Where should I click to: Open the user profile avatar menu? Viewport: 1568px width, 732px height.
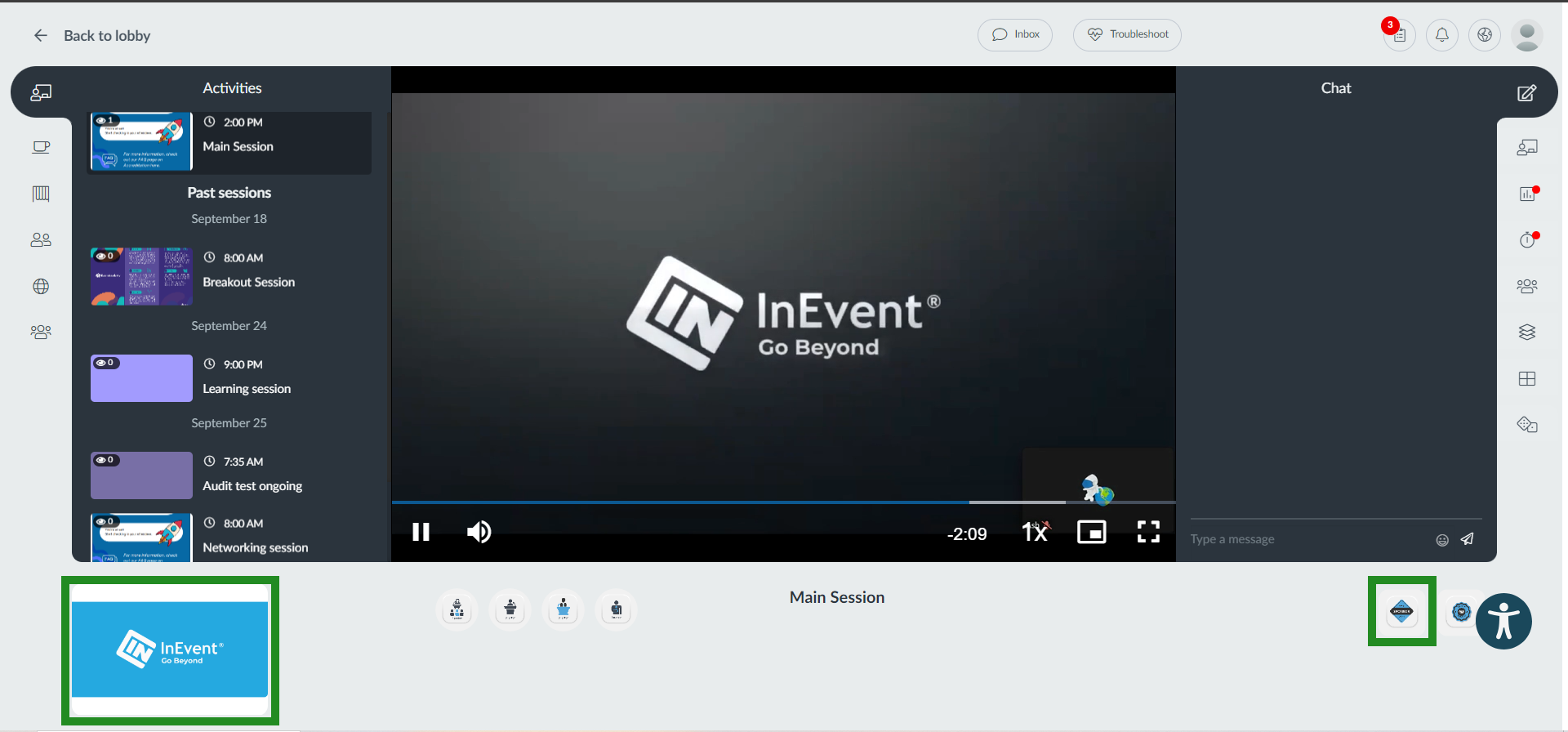coord(1527,35)
